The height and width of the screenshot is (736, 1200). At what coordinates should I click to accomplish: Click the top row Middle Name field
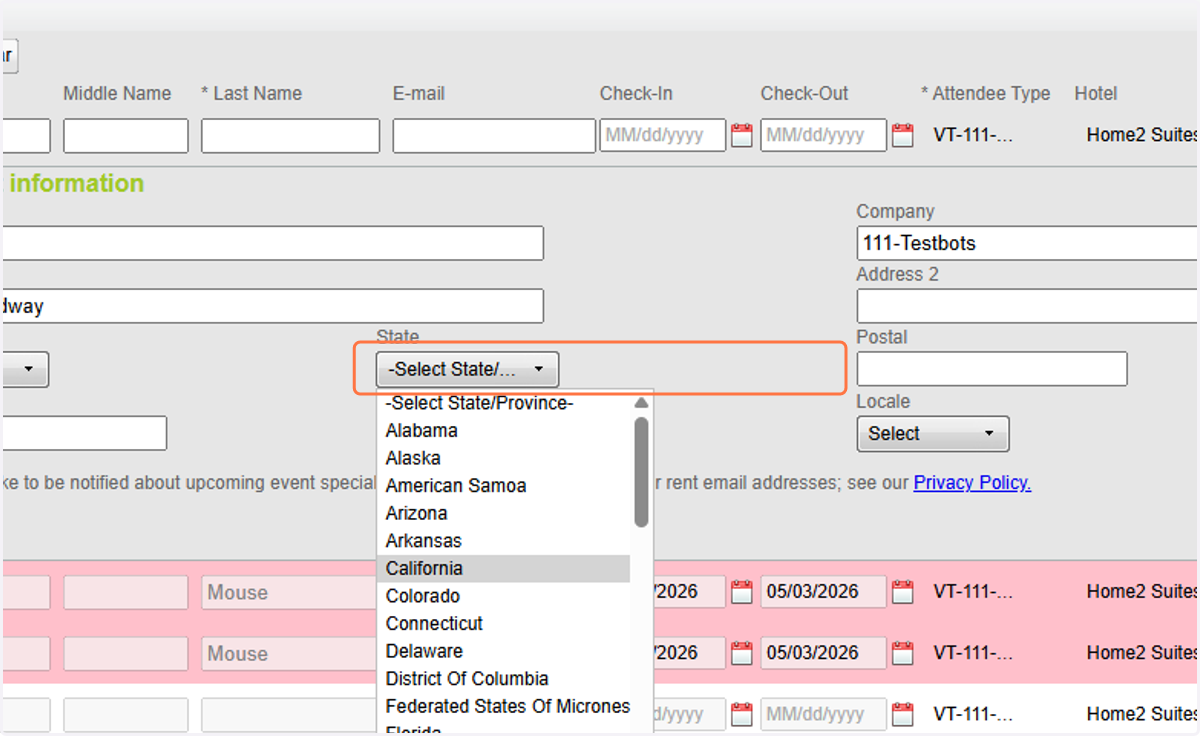(x=126, y=136)
